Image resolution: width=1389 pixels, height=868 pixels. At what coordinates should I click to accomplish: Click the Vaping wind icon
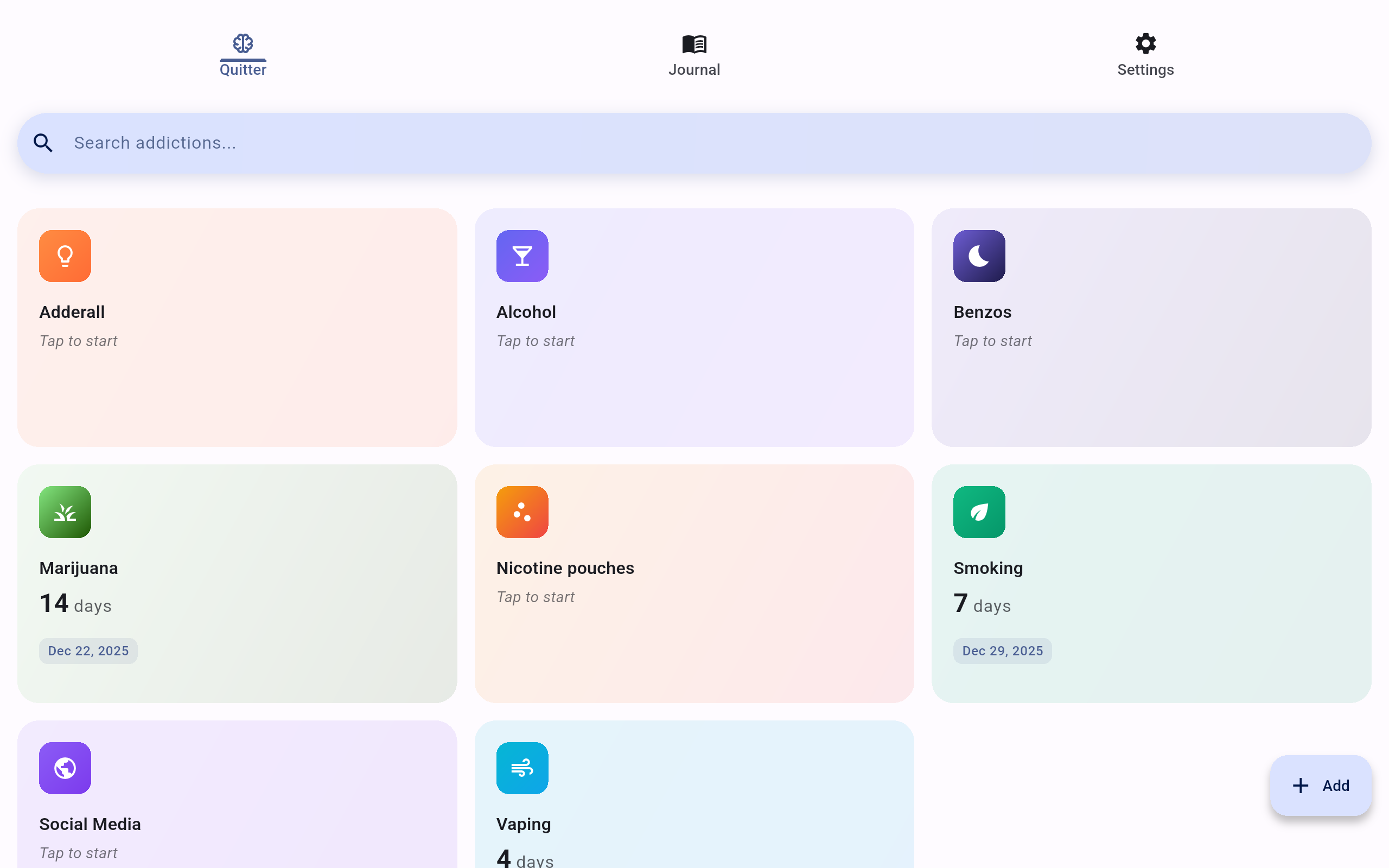click(x=522, y=768)
